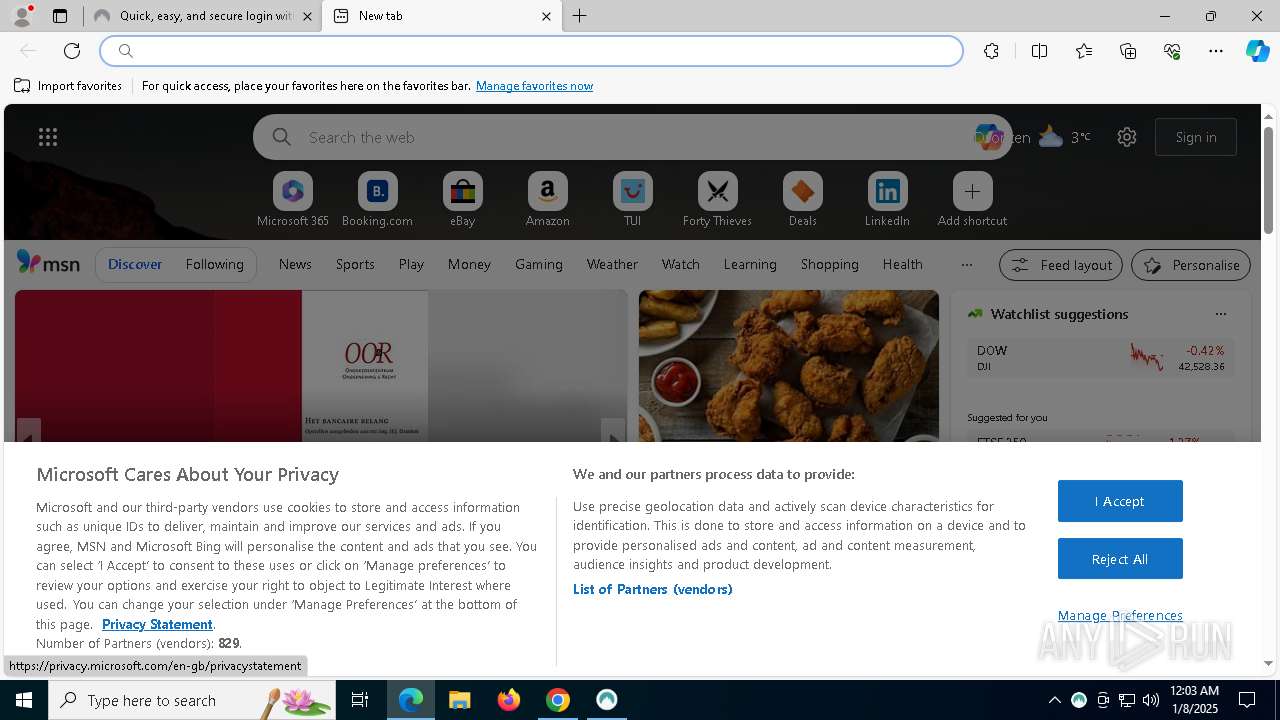Click Import favorites

point(68,86)
